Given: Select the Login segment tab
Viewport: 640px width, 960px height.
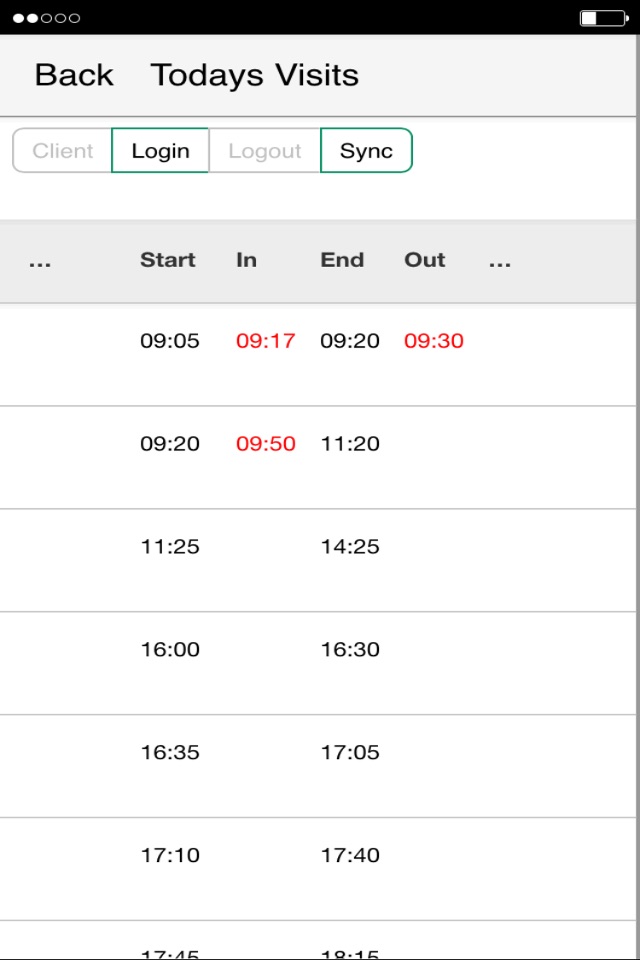Looking at the screenshot, I should [160, 151].
